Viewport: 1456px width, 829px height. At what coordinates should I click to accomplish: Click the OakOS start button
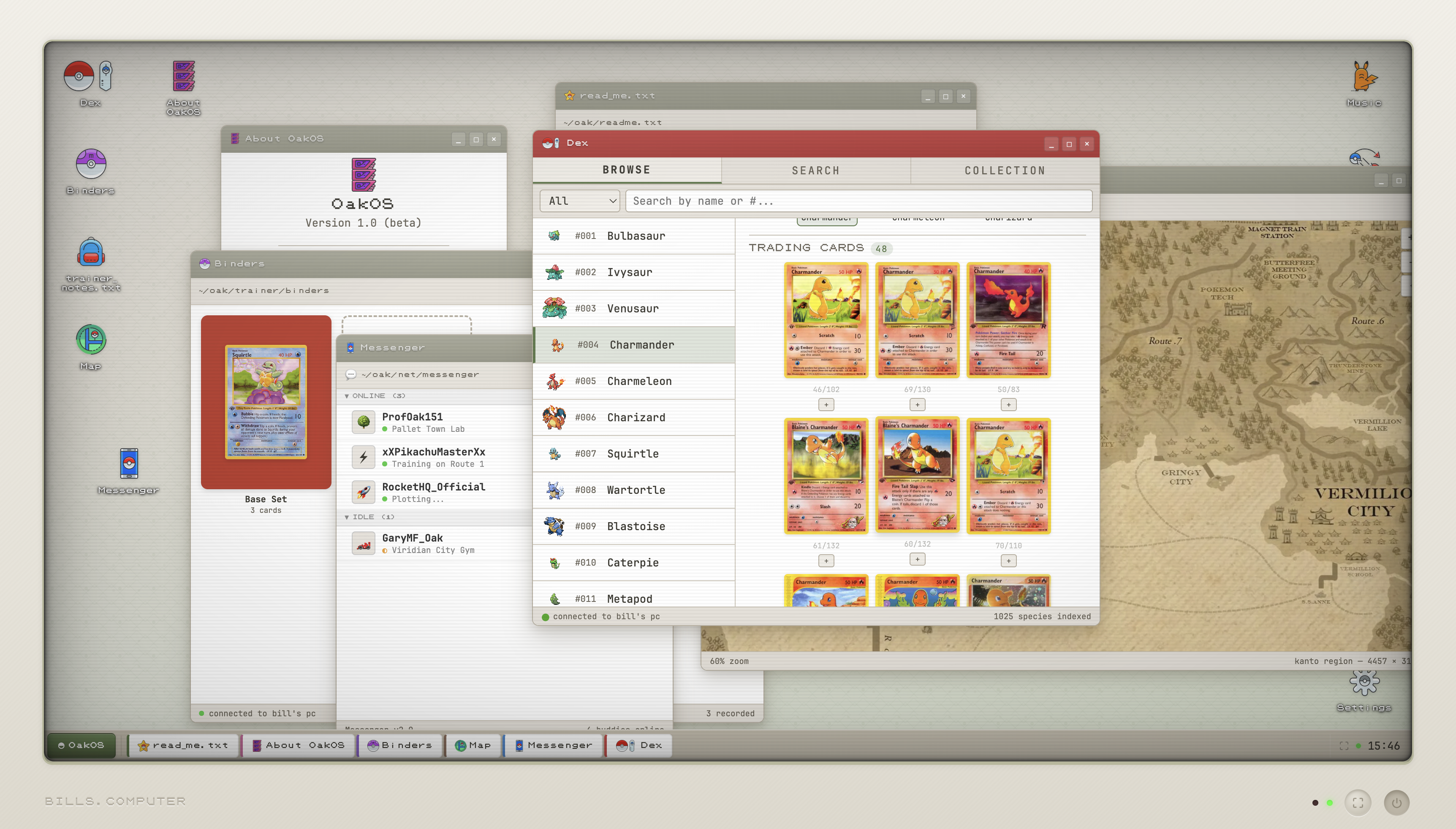pyautogui.click(x=81, y=745)
